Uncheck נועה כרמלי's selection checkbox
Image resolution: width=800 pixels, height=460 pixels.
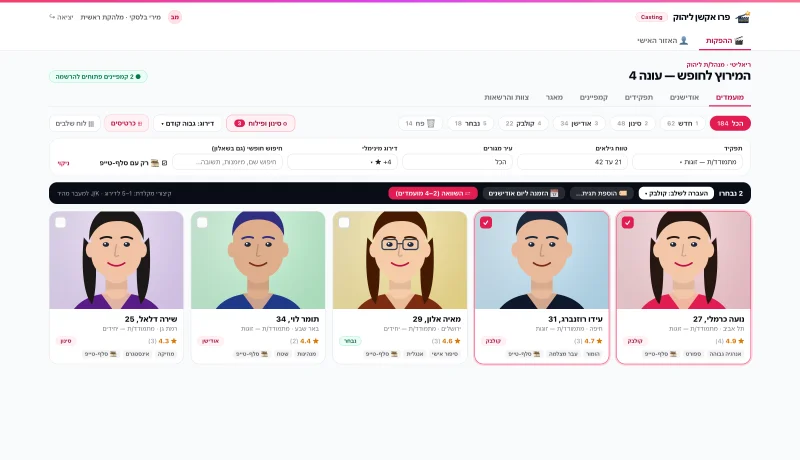[x=628, y=223]
